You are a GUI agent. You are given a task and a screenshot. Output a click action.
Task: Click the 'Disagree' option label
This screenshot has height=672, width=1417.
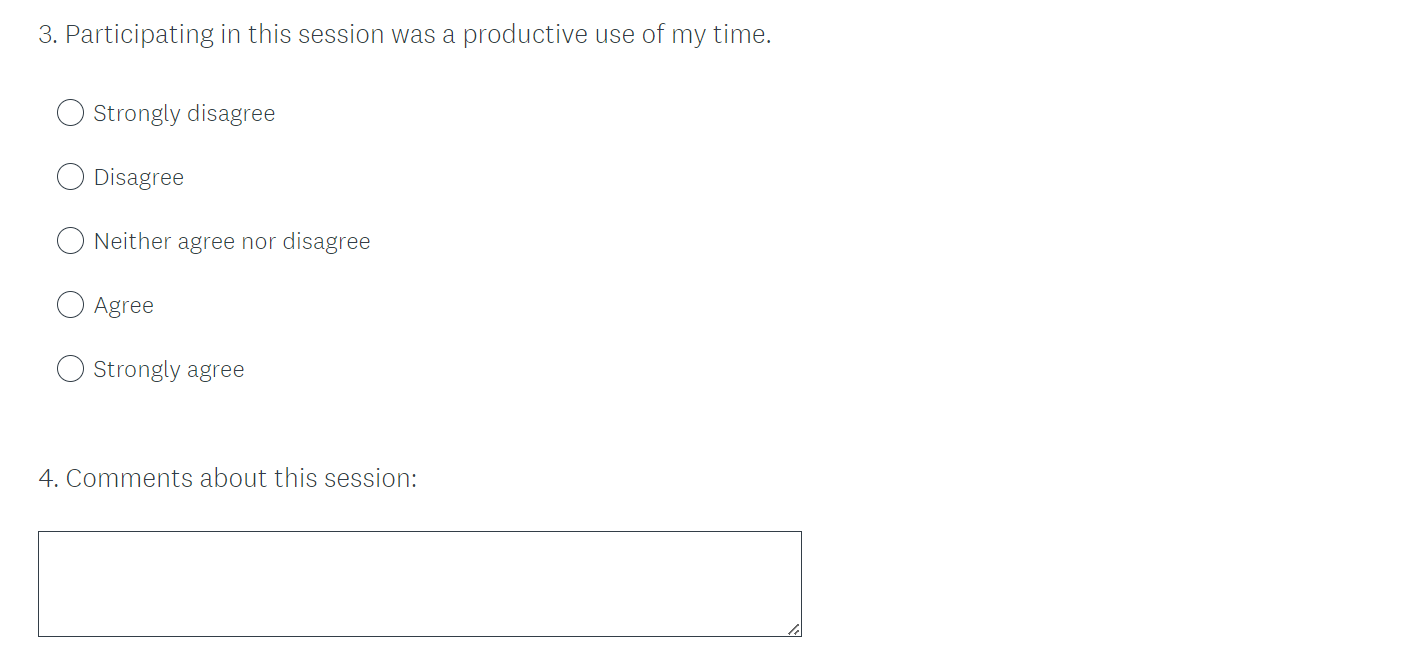click(139, 178)
